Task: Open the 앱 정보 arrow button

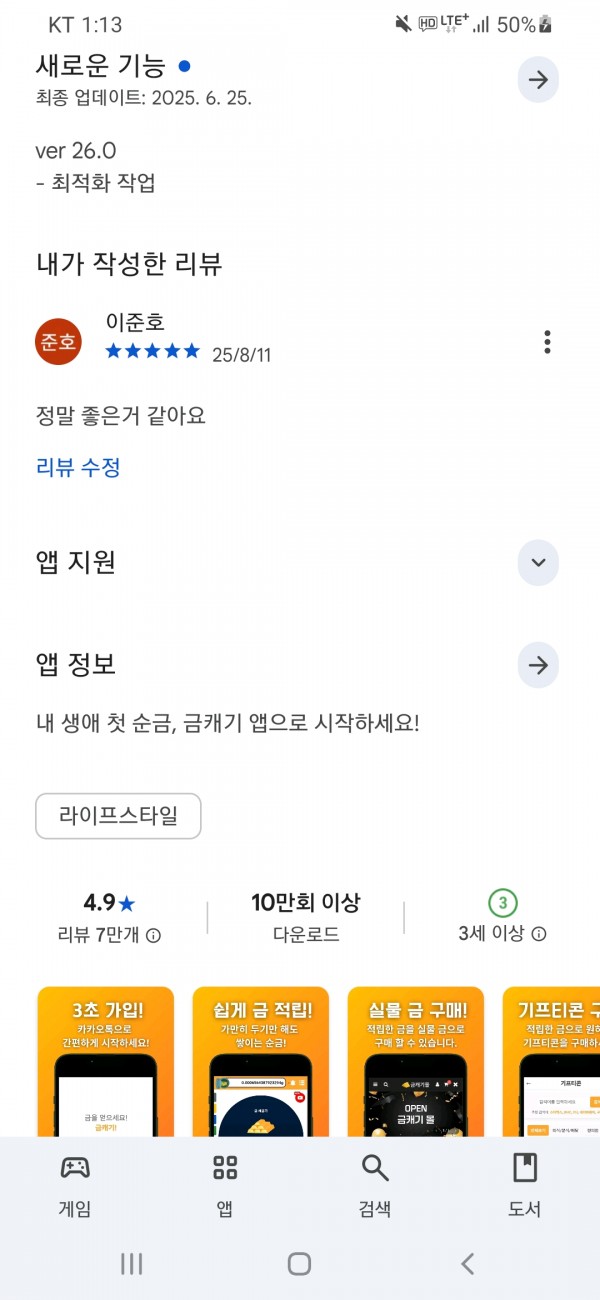Action: click(538, 665)
